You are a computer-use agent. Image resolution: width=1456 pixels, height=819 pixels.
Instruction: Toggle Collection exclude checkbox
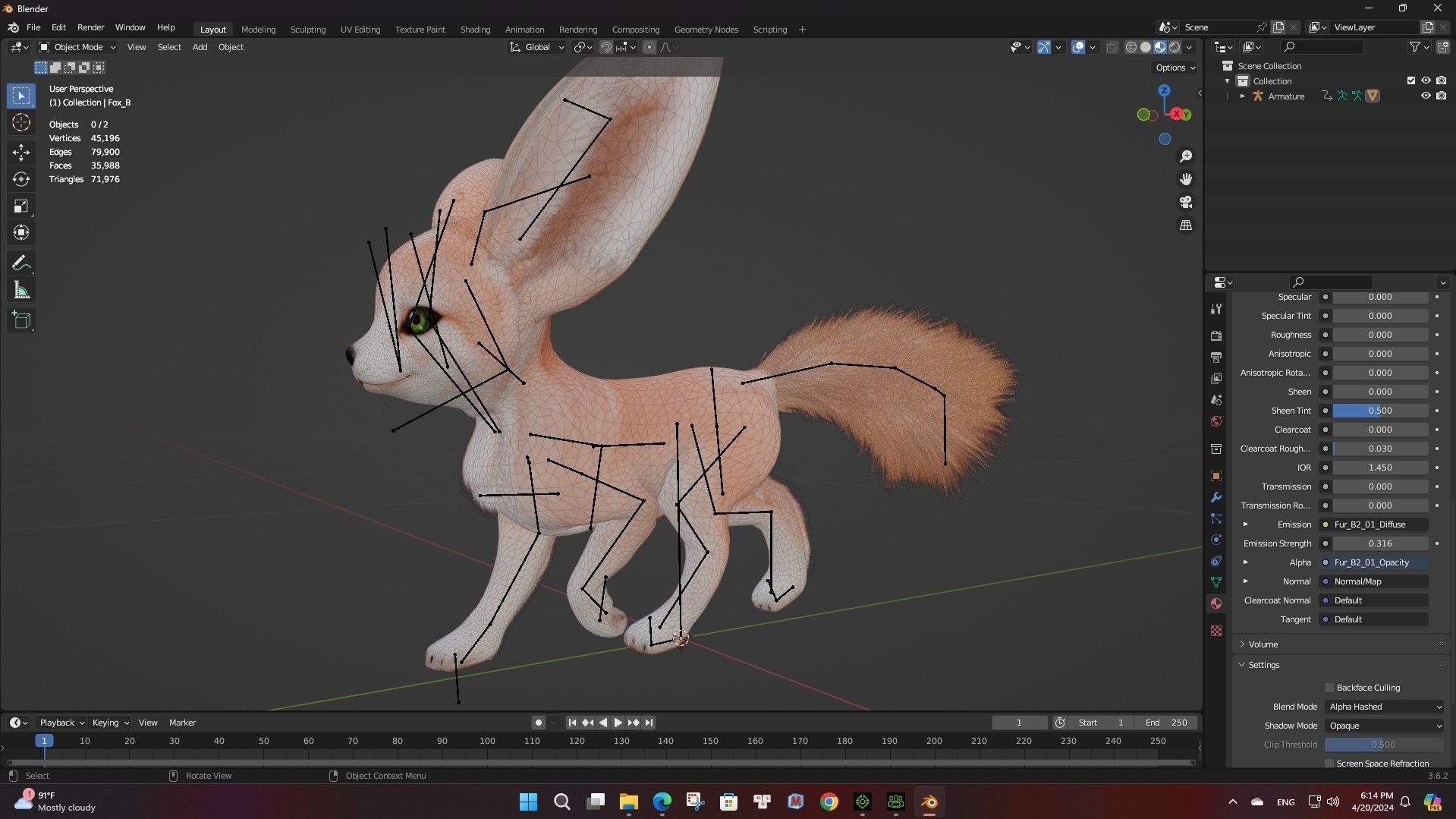[1411, 80]
